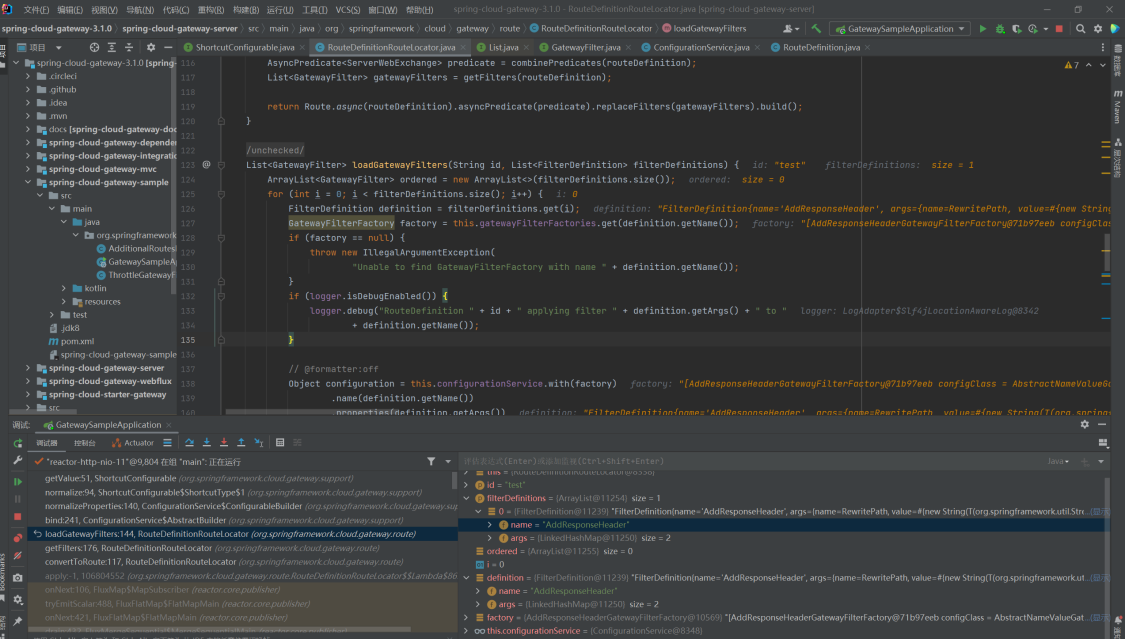Select getFilters:176 stack frame

pyautogui.click(x=243, y=548)
